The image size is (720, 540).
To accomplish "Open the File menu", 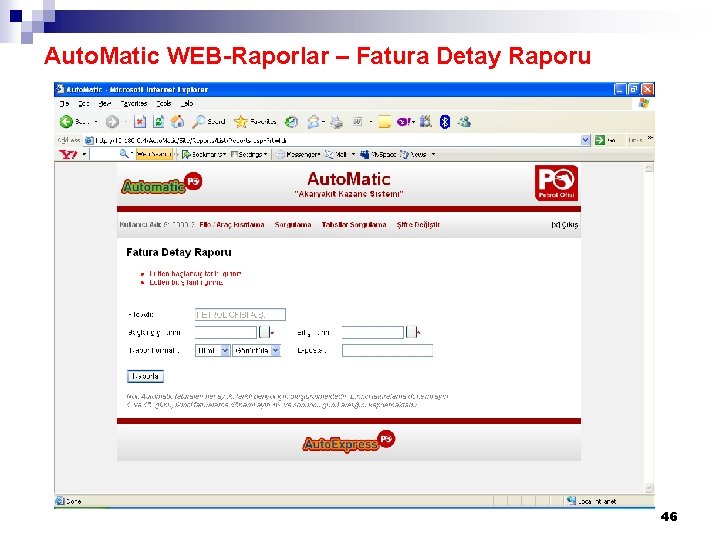I will [64, 103].
